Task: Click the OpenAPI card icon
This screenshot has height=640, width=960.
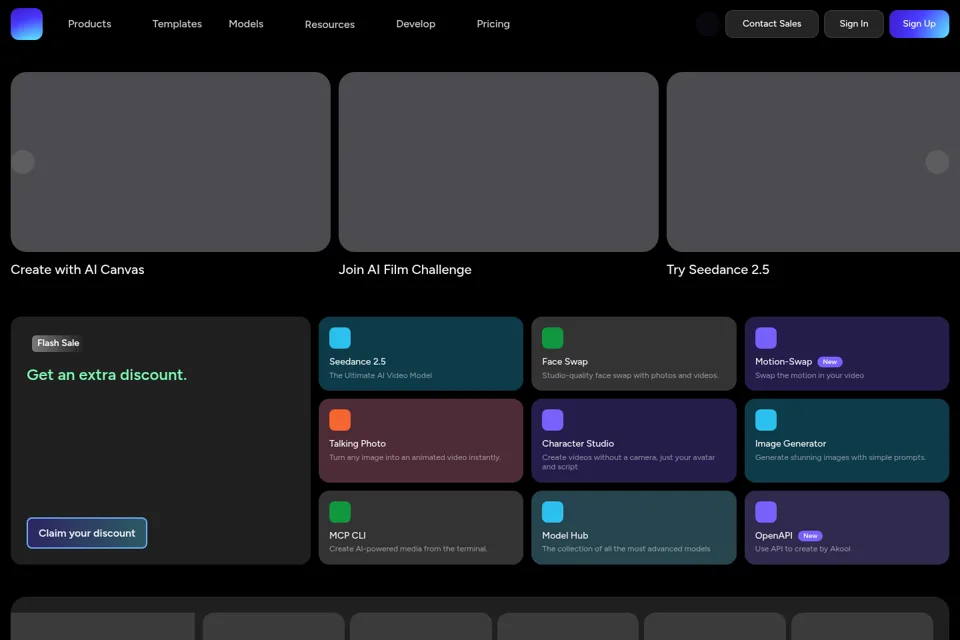Action: 765,512
